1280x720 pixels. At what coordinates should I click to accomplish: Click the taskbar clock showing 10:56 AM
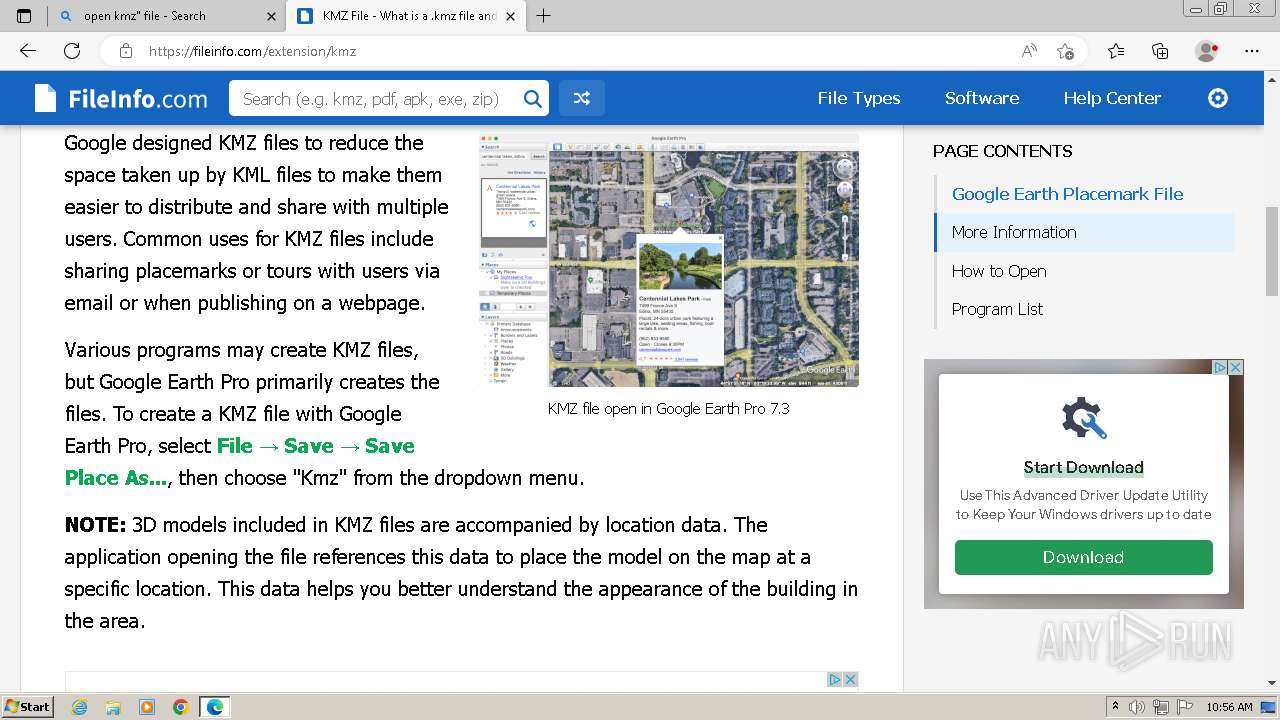(1229, 707)
